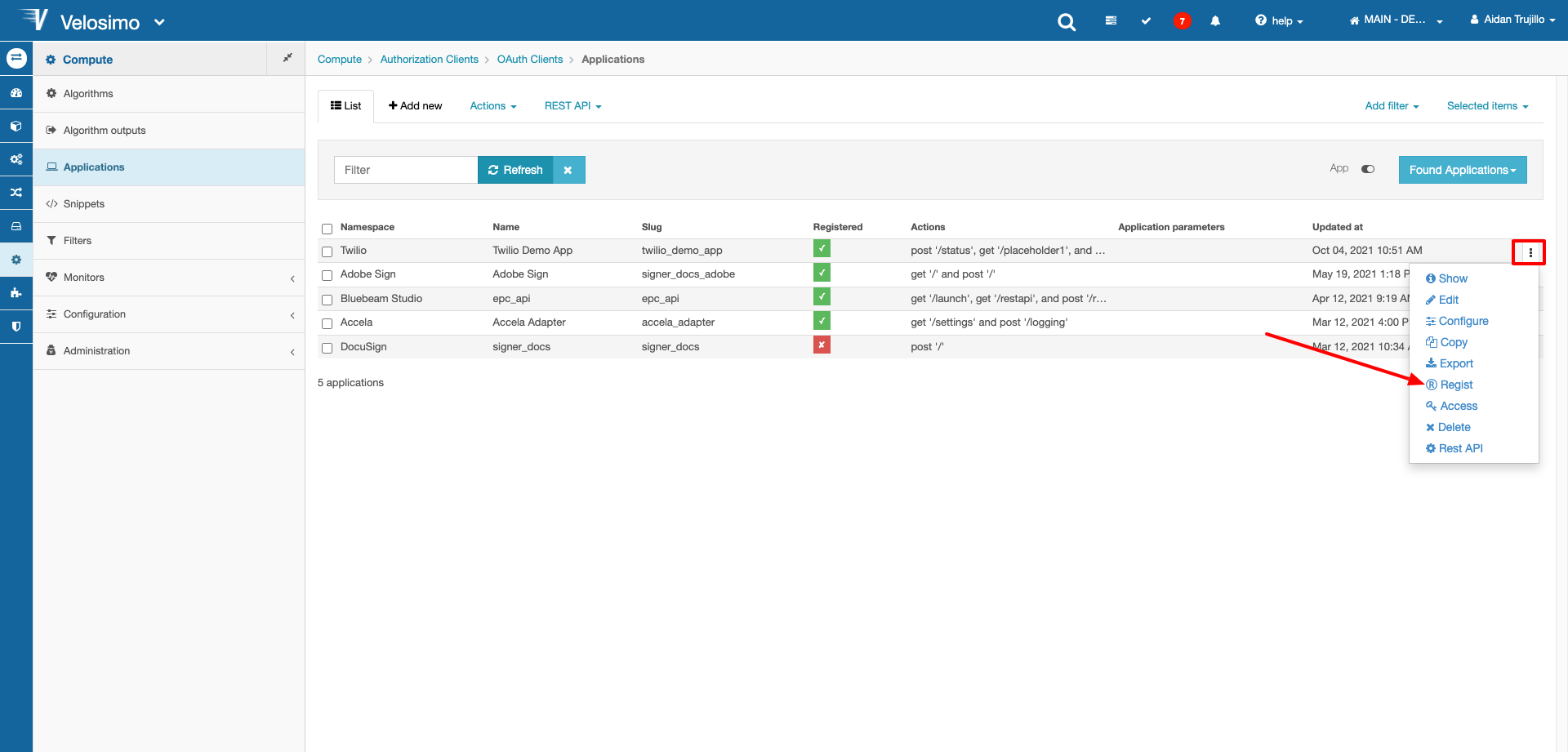Toggle the App switch

pyautogui.click(x=1368, y=169)
